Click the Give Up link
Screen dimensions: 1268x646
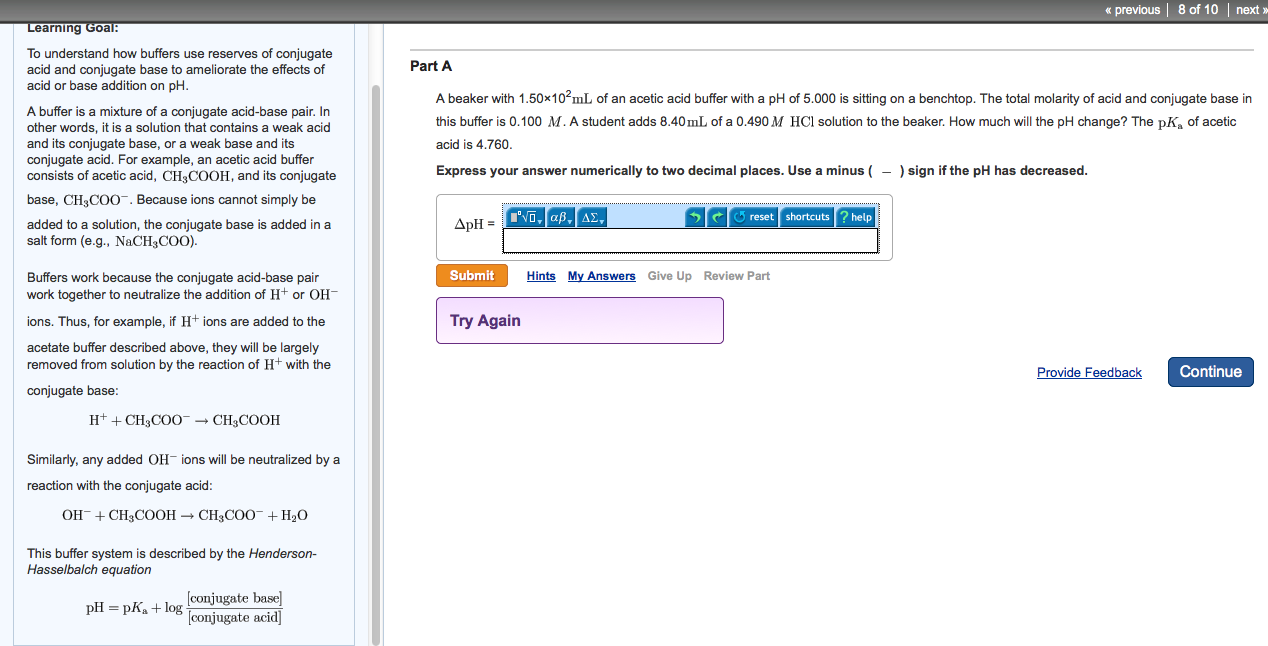669,276
